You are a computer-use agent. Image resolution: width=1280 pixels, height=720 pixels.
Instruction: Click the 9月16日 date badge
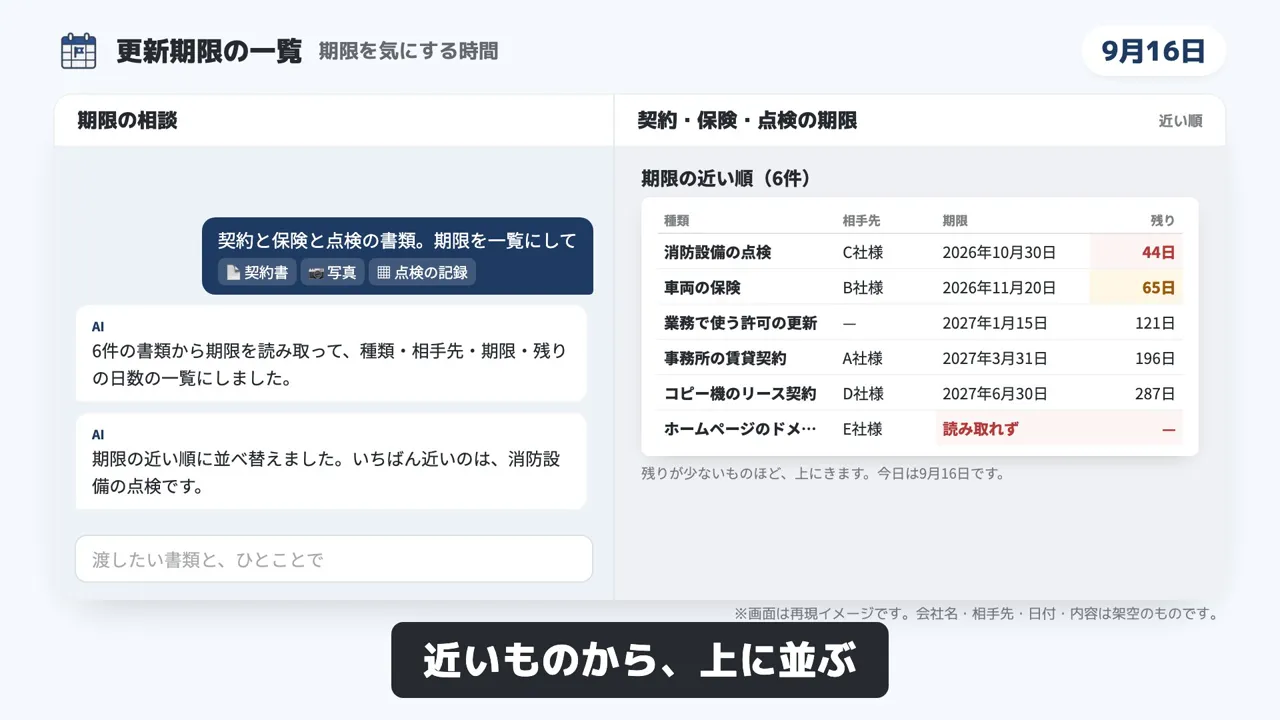[1154, 51]
